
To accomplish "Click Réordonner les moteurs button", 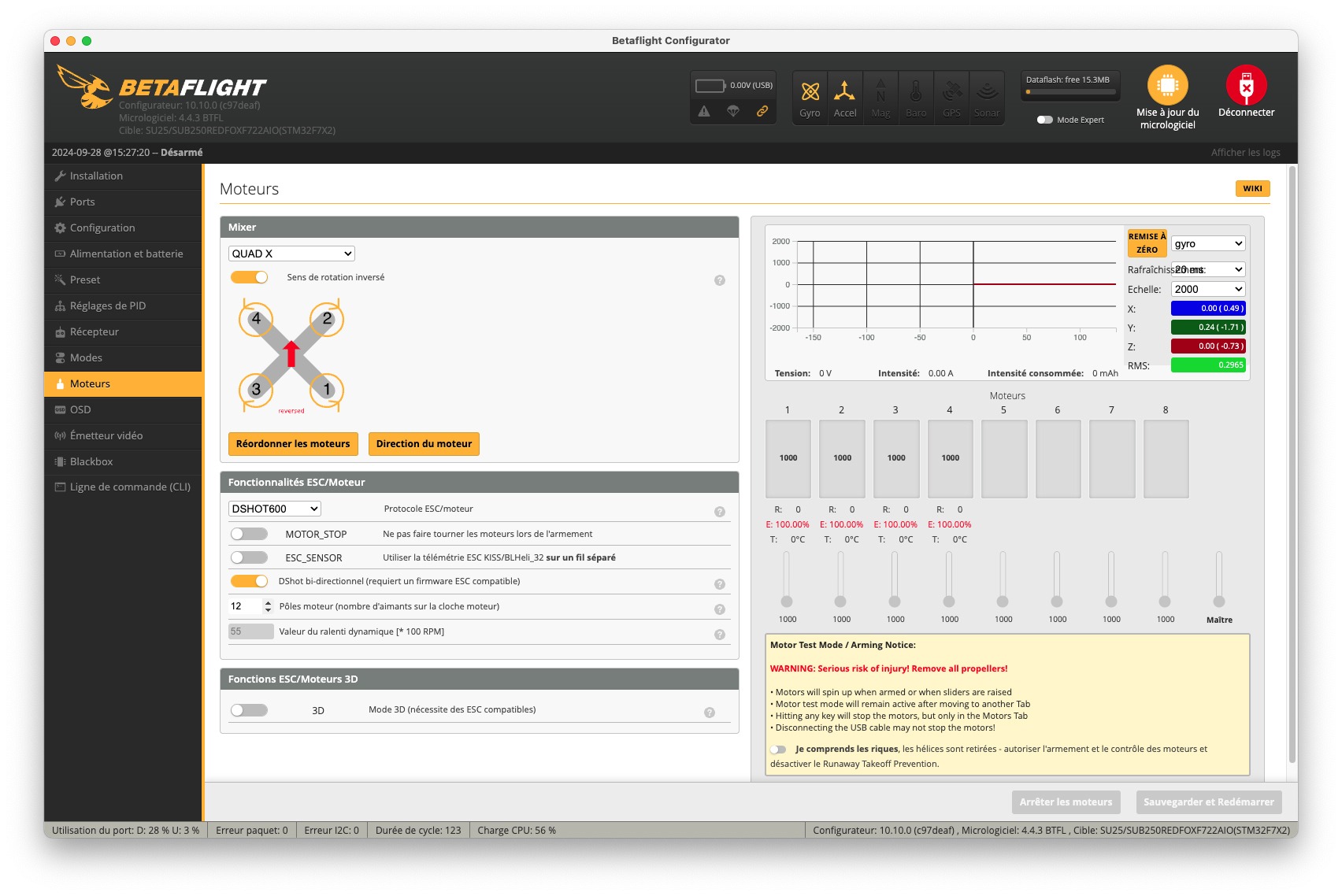I will click(x=293, y=444).
